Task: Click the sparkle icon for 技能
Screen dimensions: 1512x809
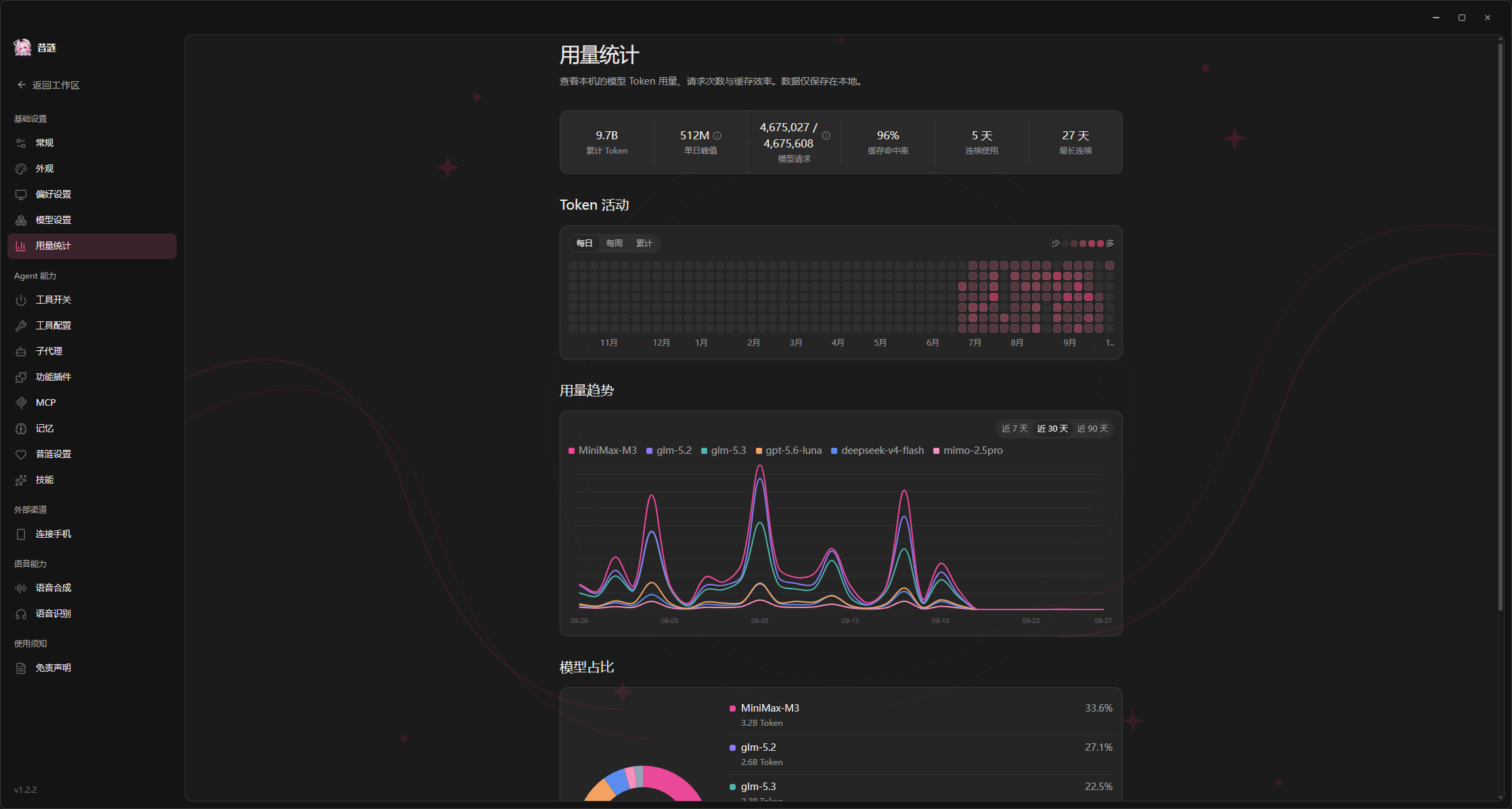Action: coord(21,480)
